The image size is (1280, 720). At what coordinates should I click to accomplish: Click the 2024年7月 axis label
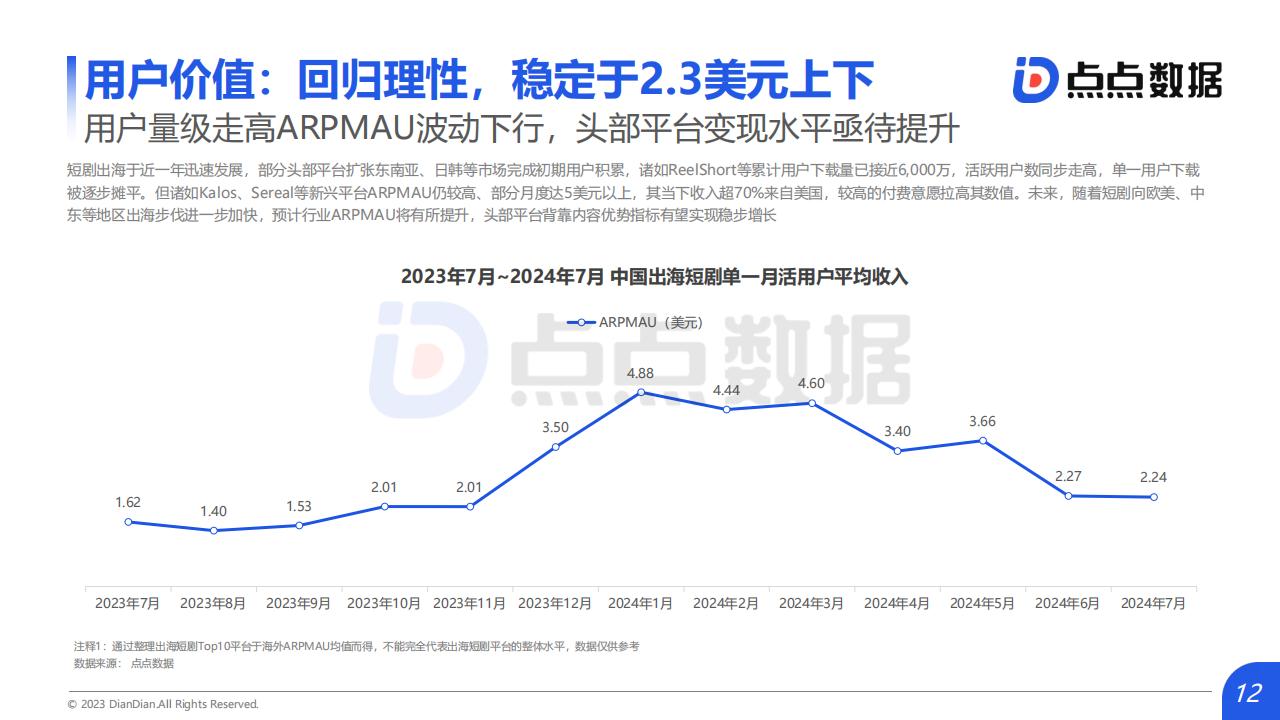pos(1154,604)
